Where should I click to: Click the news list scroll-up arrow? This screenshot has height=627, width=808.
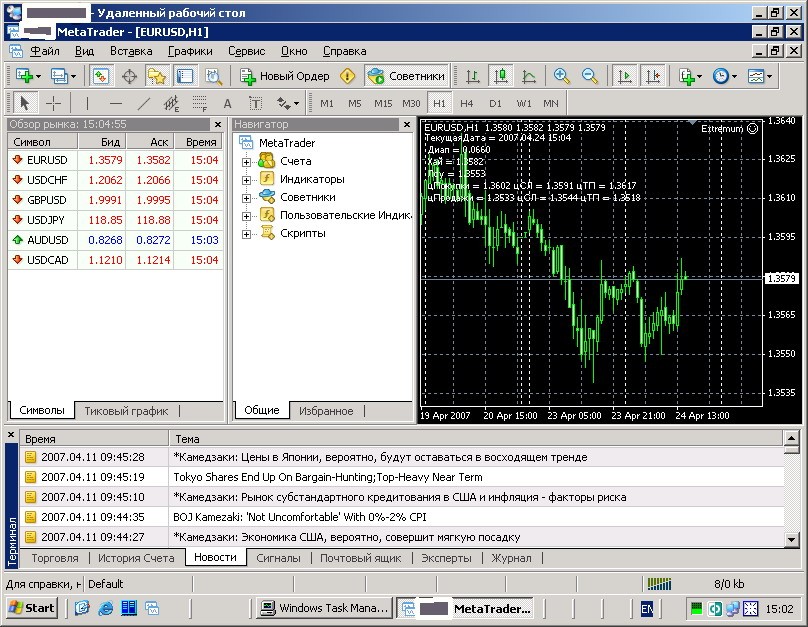[791, 438]
